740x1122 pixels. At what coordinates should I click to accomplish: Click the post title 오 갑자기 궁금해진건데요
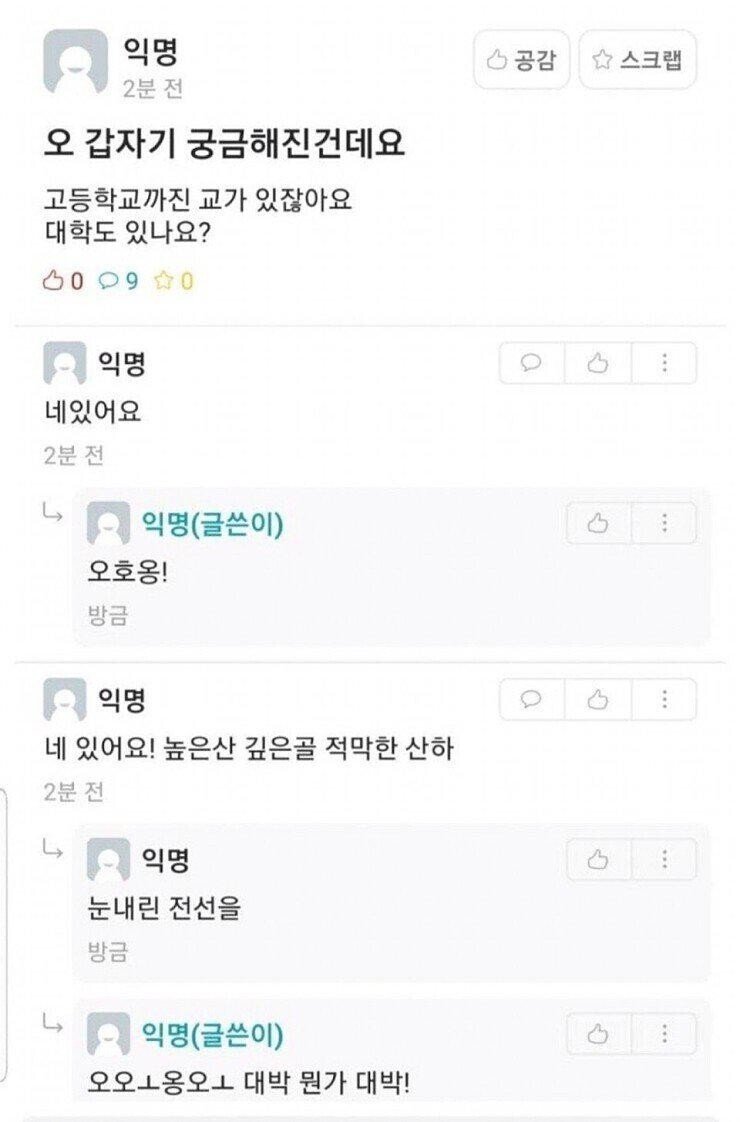(225, 143)
